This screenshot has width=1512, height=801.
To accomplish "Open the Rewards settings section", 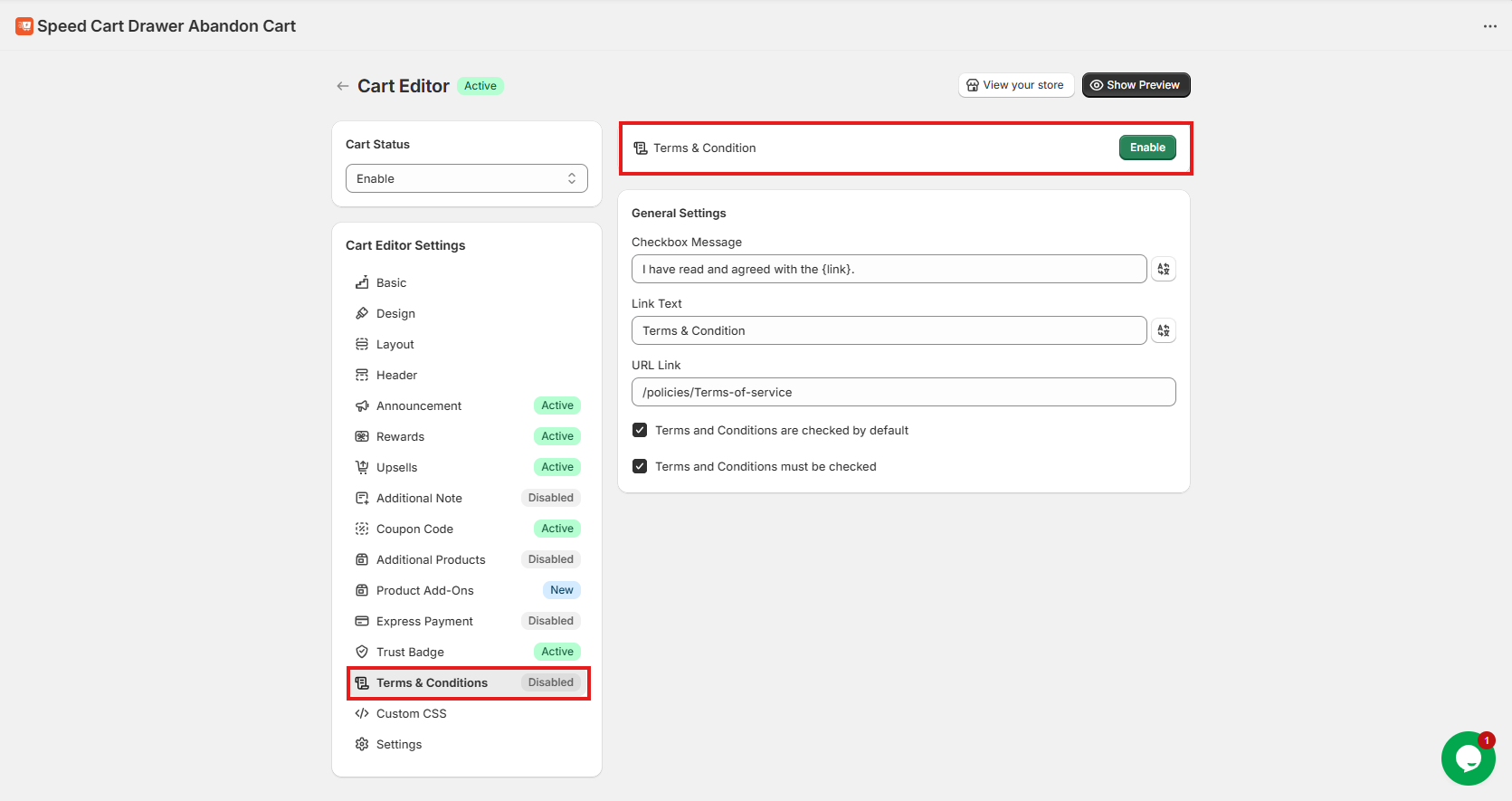I will click(400, 436).
